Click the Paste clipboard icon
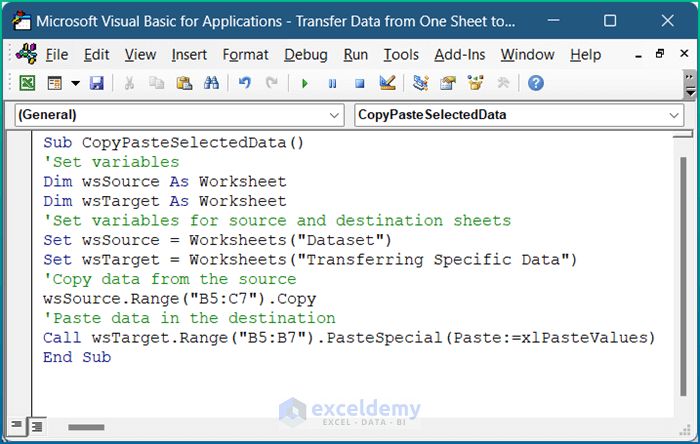This screenshot has height=444, width=700. pyautogui.click(x=184, y=83)
